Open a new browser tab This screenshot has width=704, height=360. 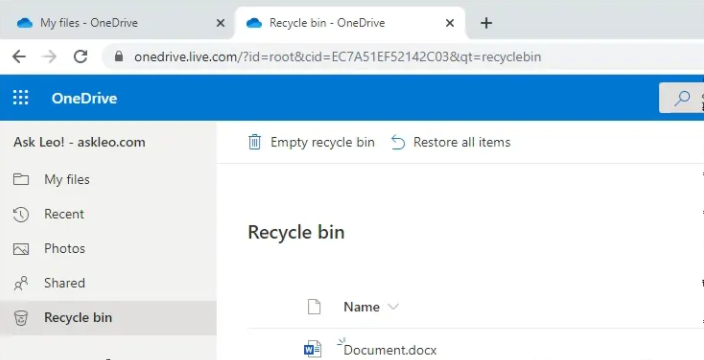486,23
